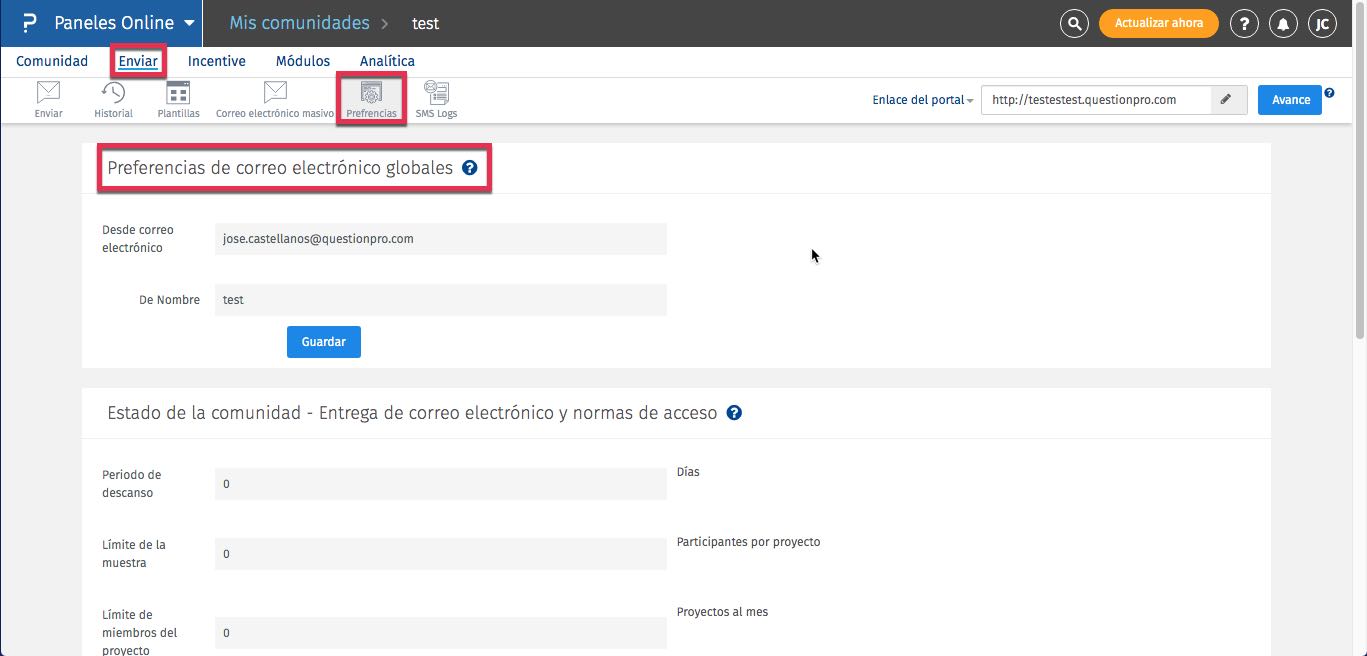Click the Desde correo electrónico input field
This screenshot has width=1367, height=656.
pos(440,239)
